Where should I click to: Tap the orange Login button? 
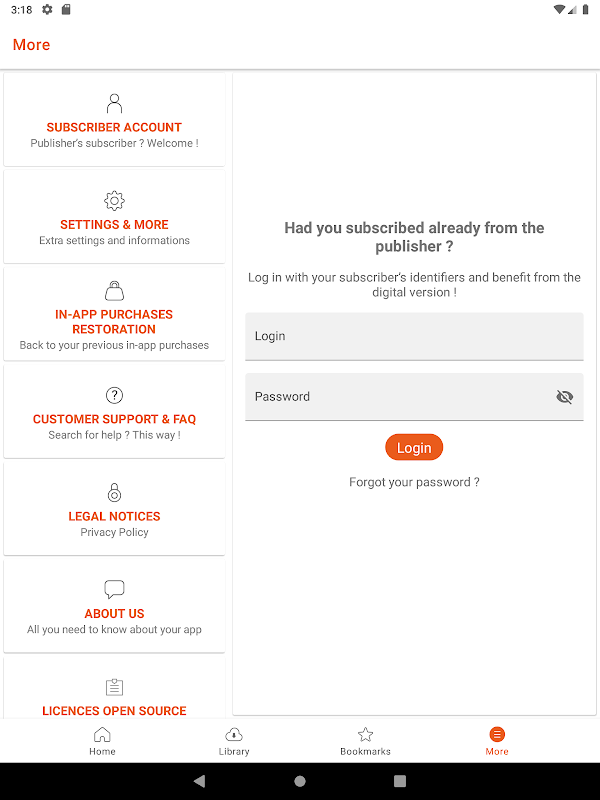(414, 447)
